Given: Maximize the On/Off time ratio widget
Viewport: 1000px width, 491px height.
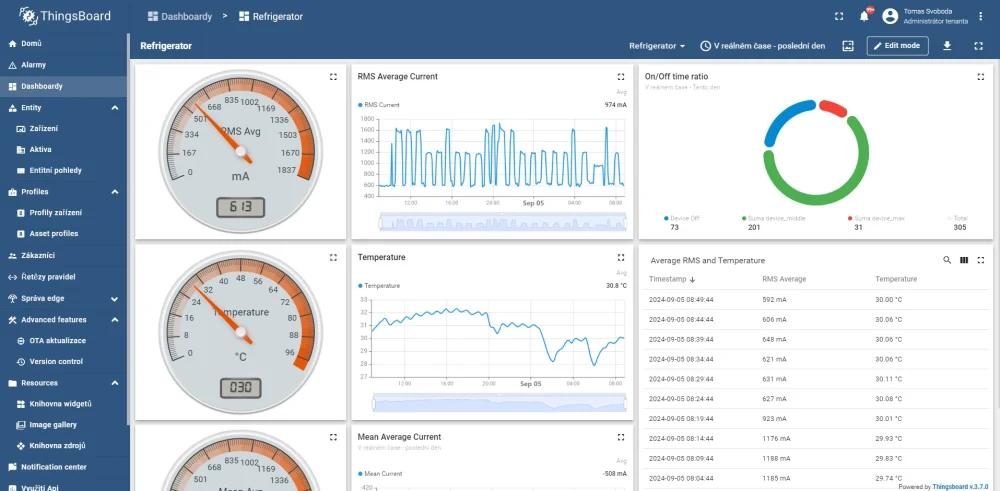Looking at the screenshot, I should pyautogui.click(x=981, y=77).
